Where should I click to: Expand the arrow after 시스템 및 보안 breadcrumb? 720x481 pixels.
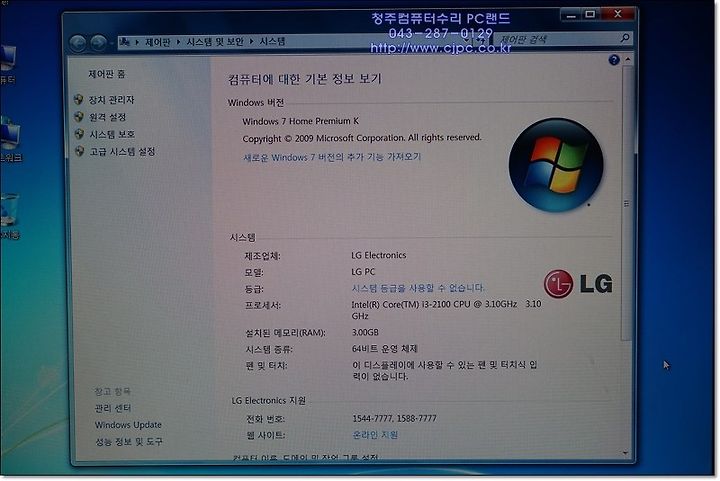[x=252, y=41]
